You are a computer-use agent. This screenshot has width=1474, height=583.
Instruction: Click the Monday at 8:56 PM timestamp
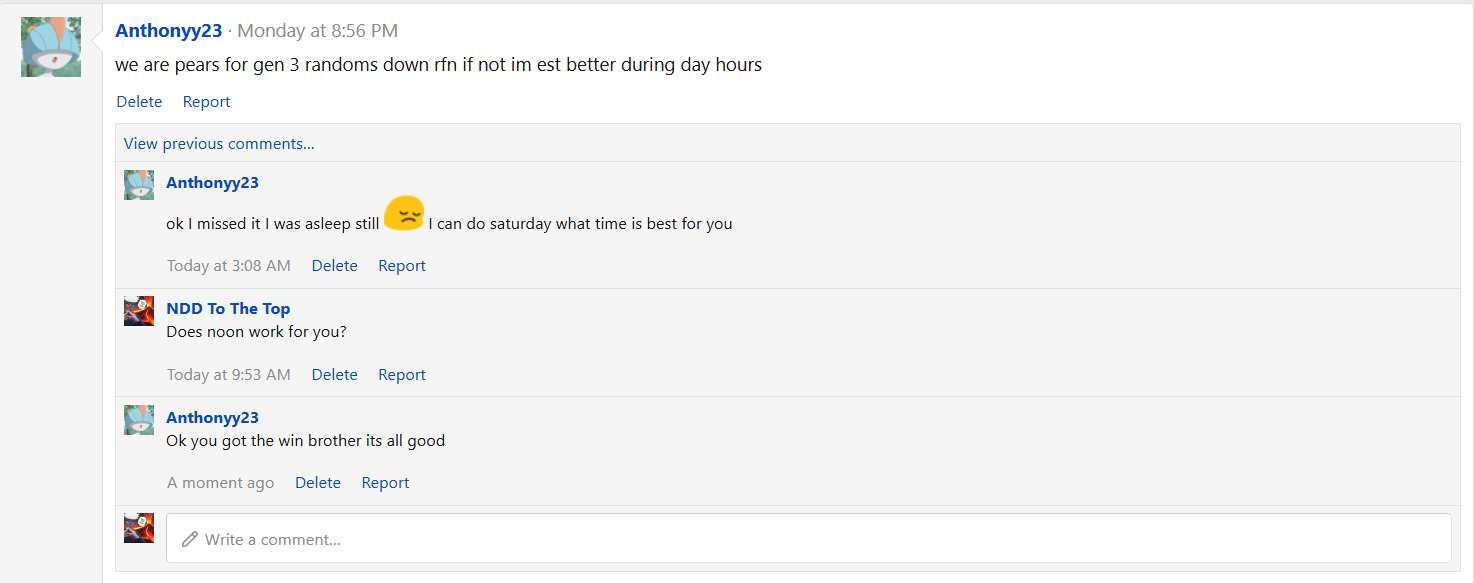tap(317, 30)
